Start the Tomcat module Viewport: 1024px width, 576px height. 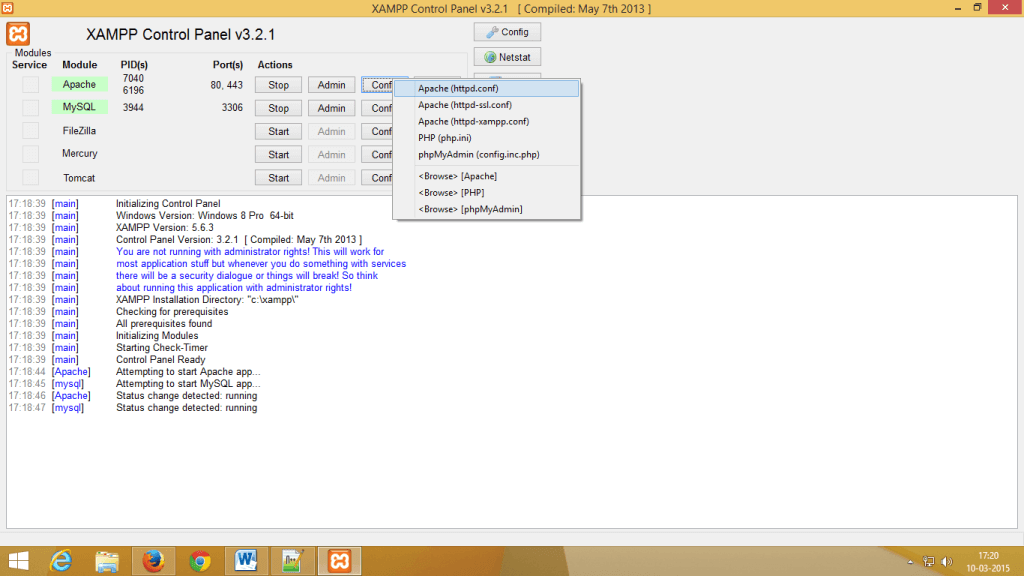(278, 178)
